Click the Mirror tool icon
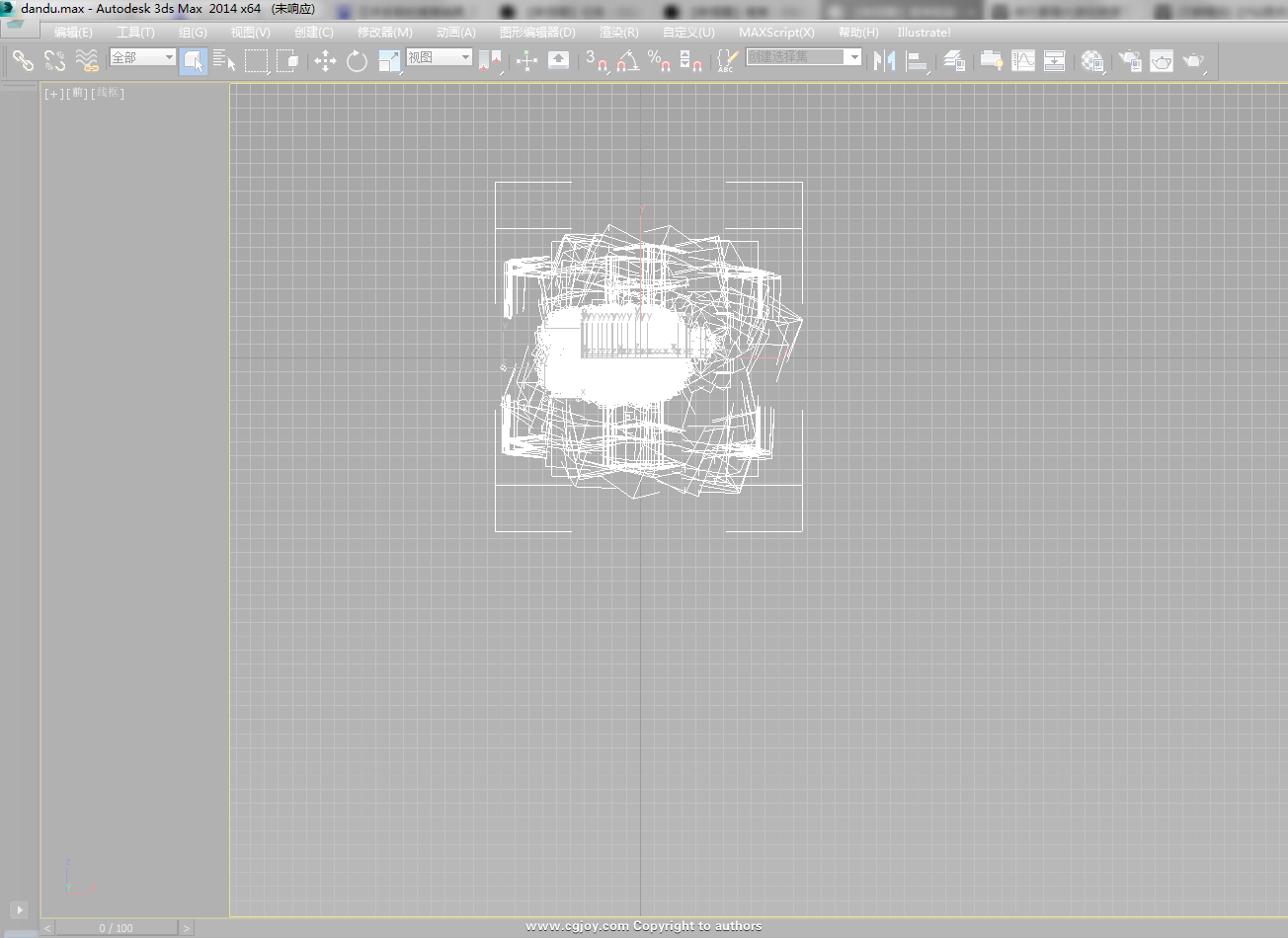The image size is (1288, 938). [x=884, y=61]
